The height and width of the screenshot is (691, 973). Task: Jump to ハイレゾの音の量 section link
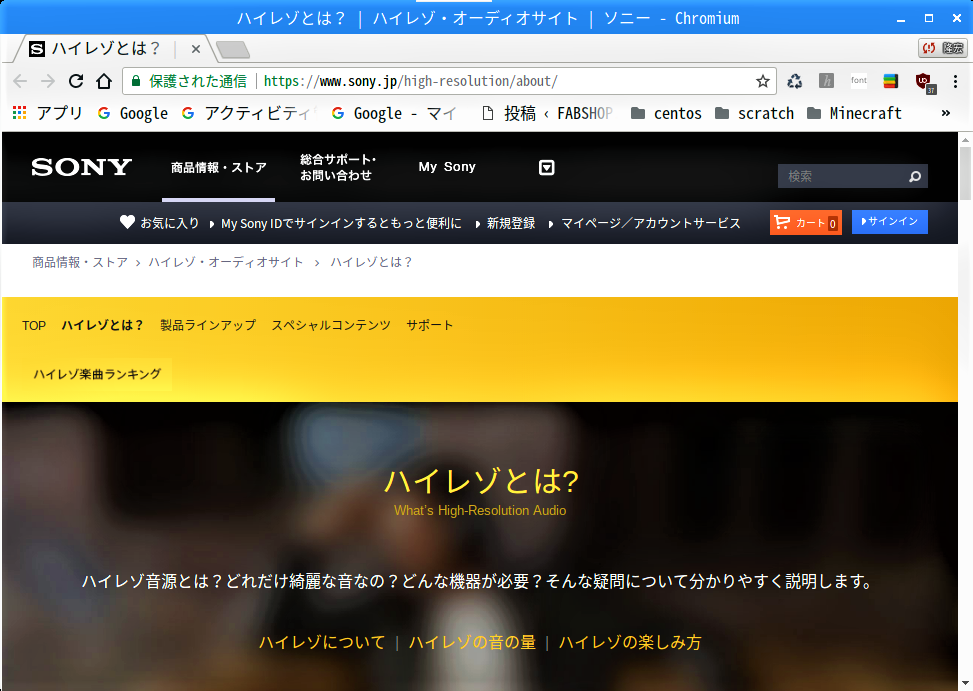(472, 642)
